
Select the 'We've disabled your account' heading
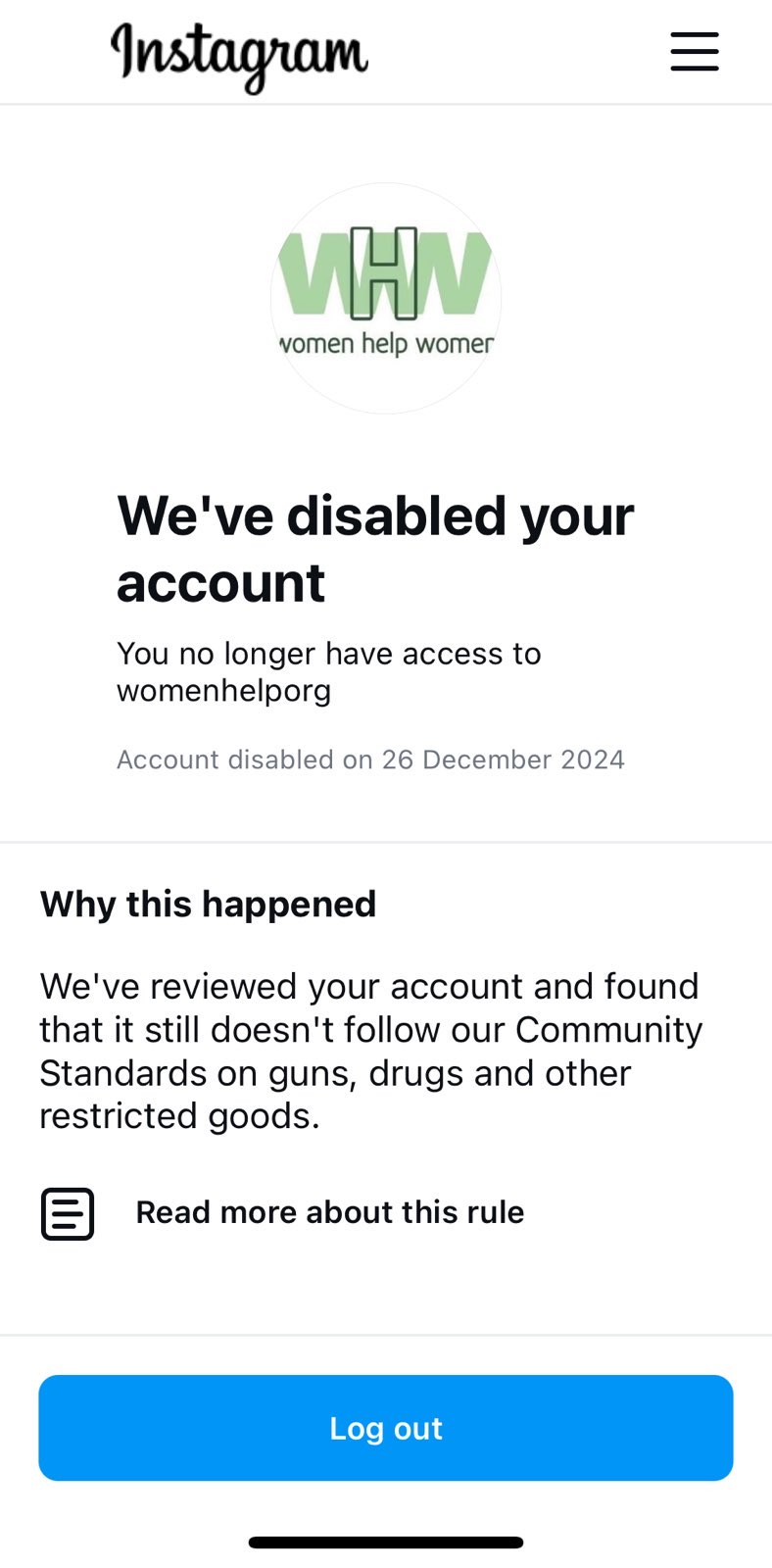pos(375,549)
